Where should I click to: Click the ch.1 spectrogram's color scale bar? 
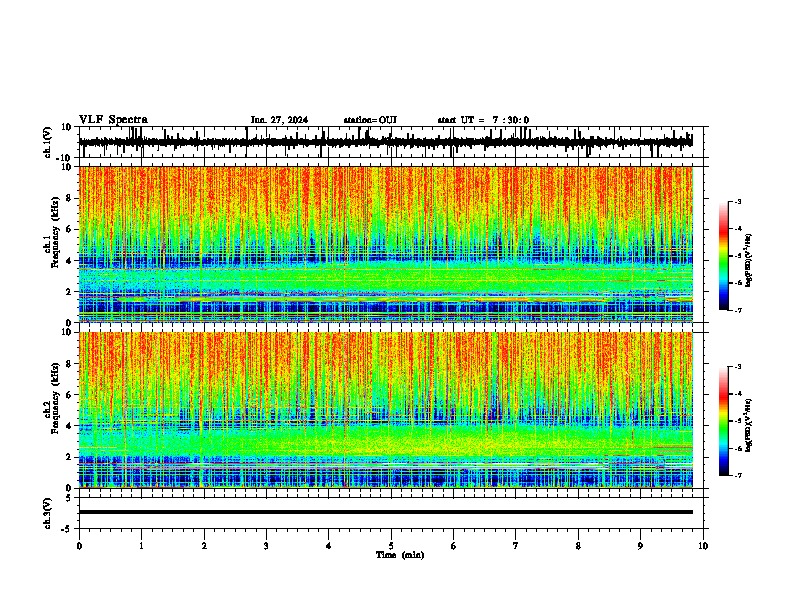(723, 256)
